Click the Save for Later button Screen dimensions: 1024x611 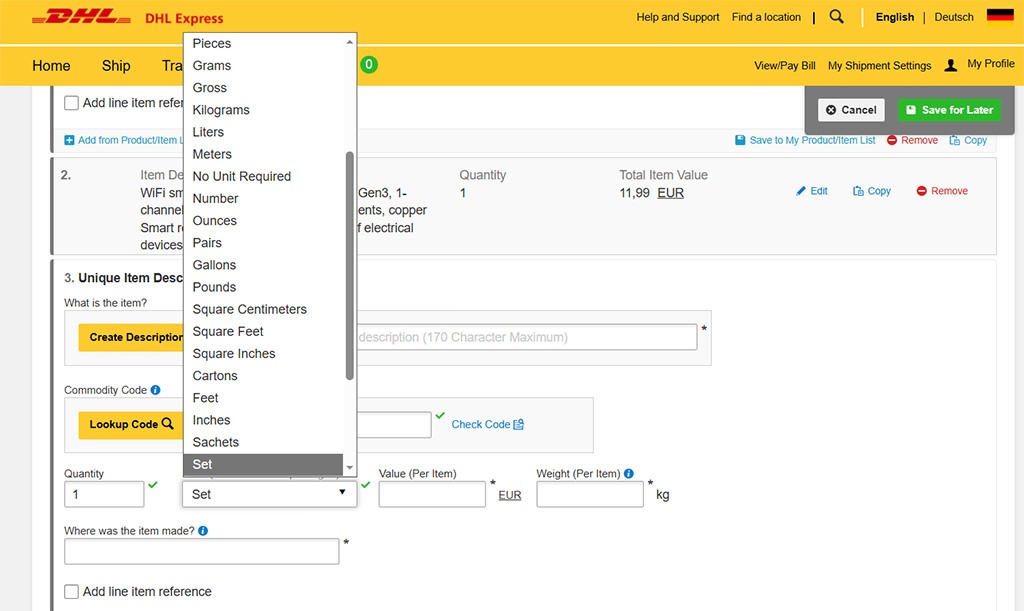pyautogui.click(x=949, y=110)
